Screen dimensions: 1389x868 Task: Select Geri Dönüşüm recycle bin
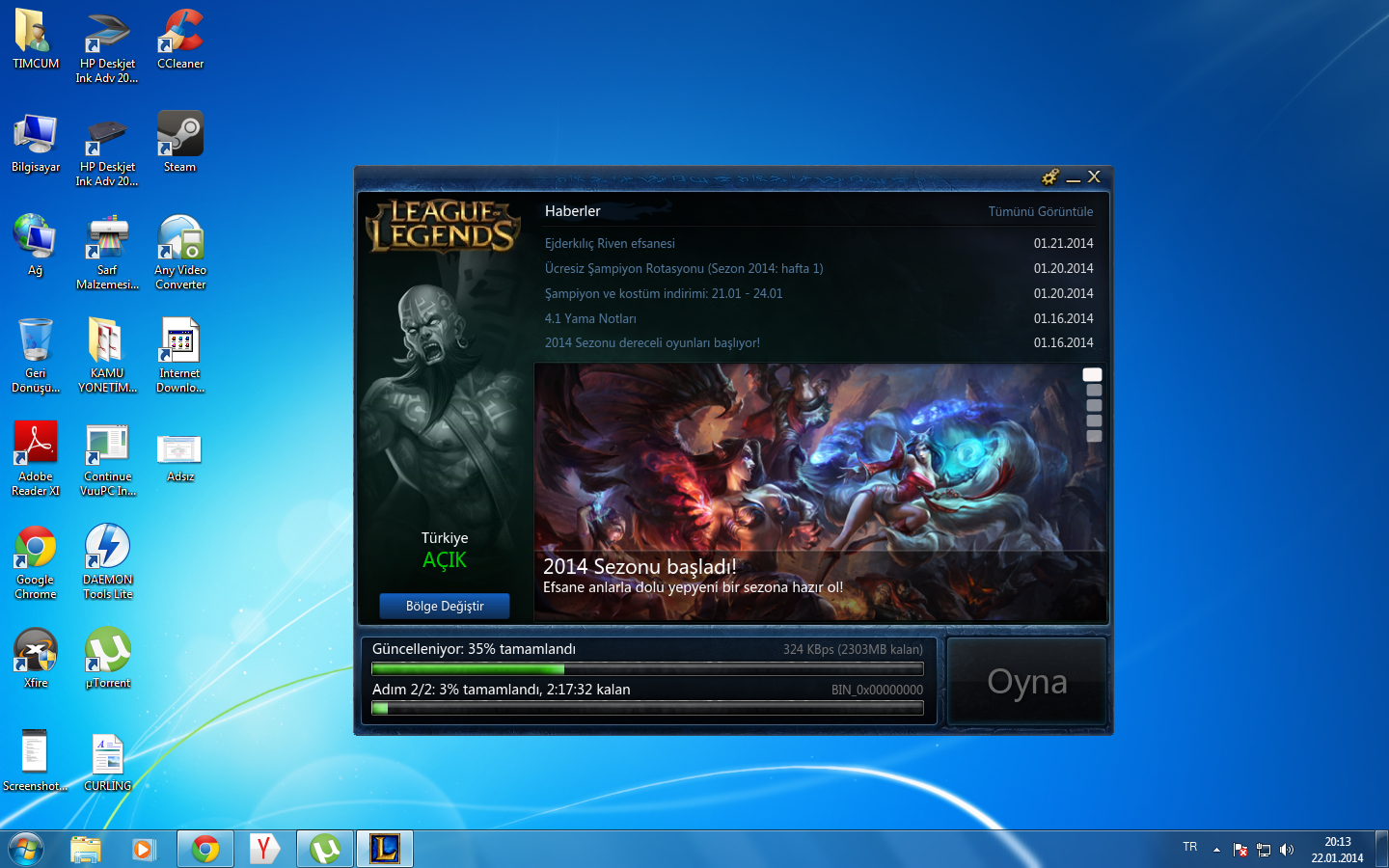[36, 355]
